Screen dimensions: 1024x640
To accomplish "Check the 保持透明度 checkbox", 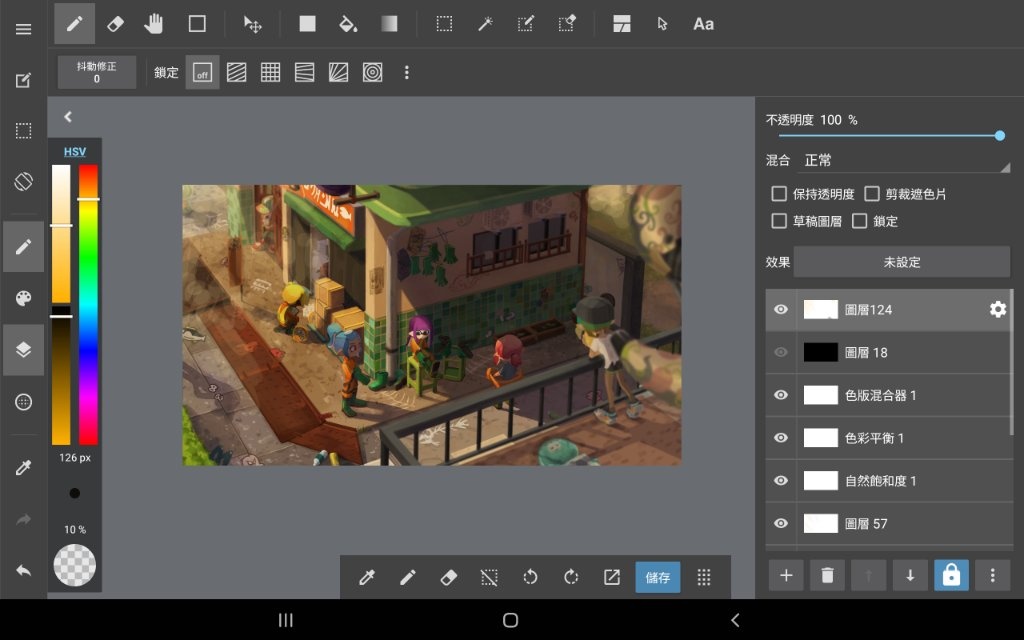I will point(778,194).
